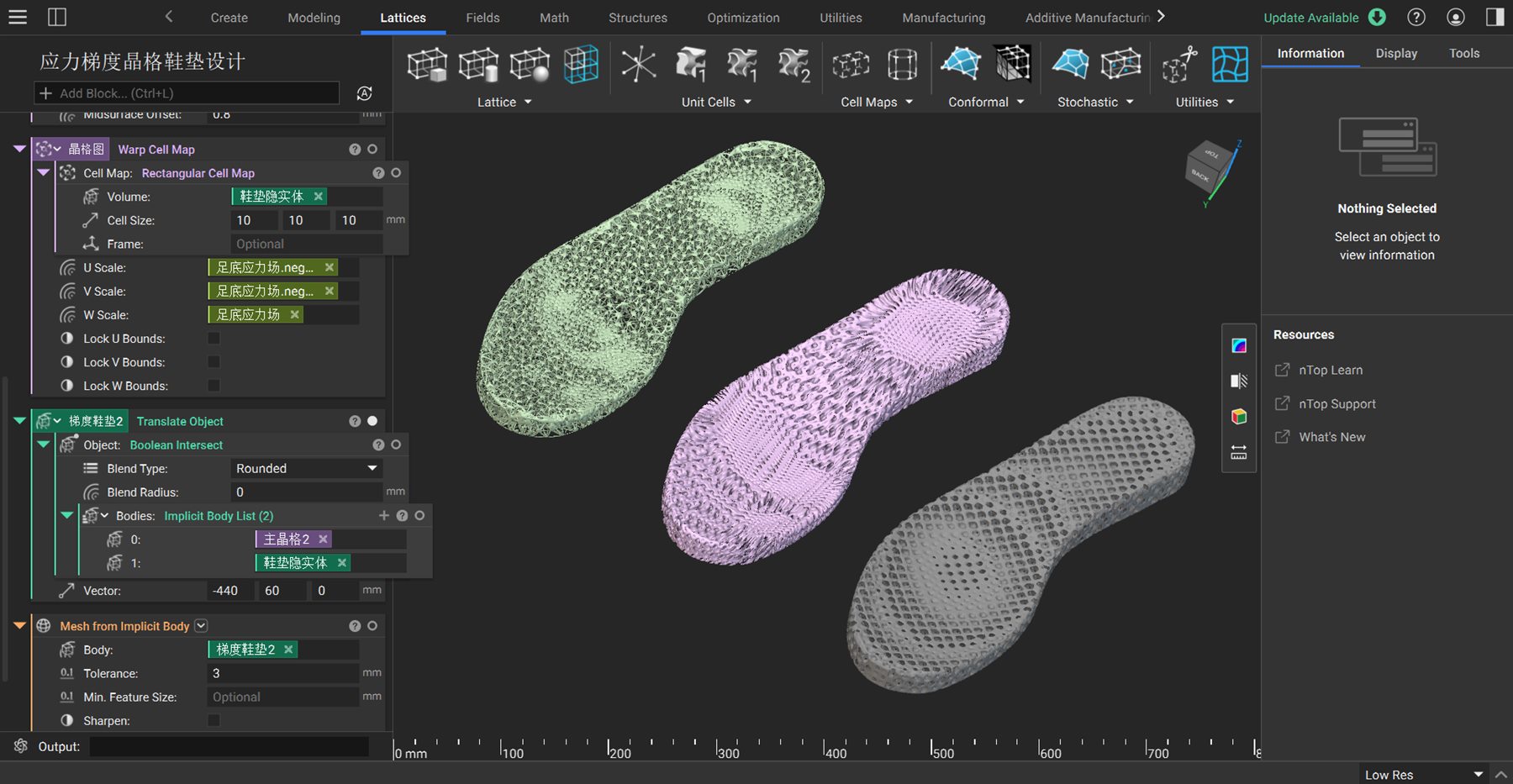Screen dimensions: 1513x784
Task: Select the Unit Cell icon numbered 2
Action: [794, 65]
